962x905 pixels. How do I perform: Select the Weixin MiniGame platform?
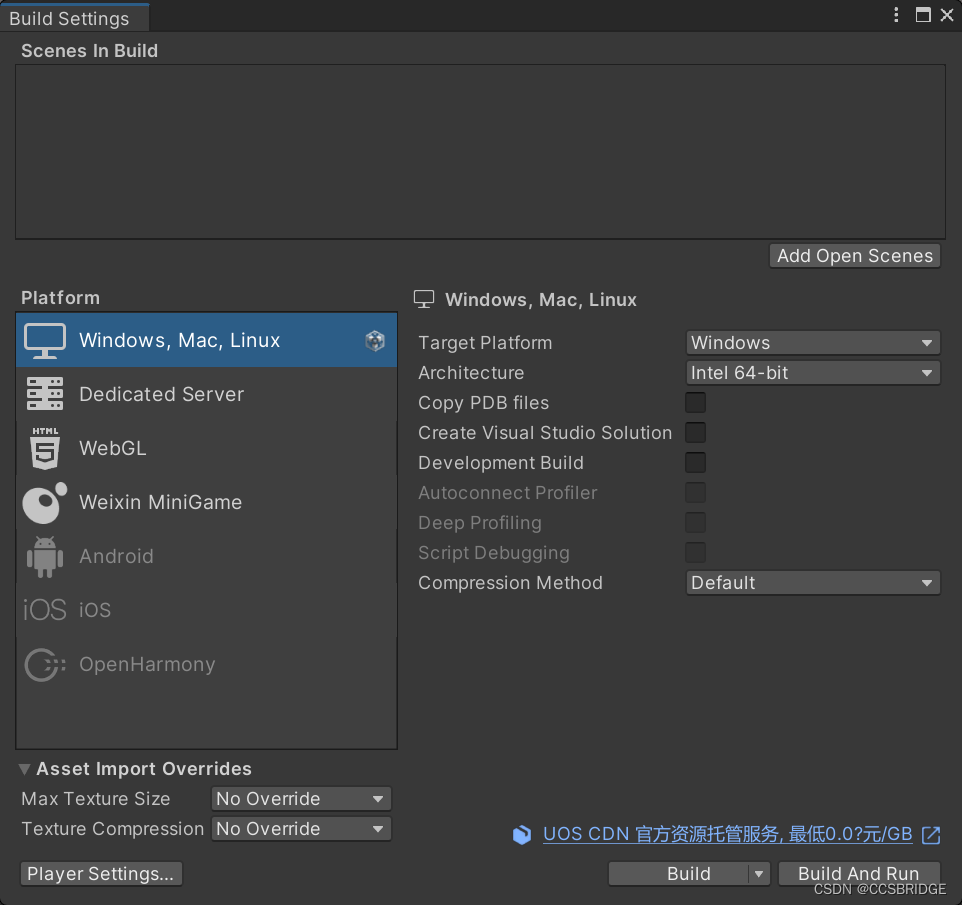point(207,503)
